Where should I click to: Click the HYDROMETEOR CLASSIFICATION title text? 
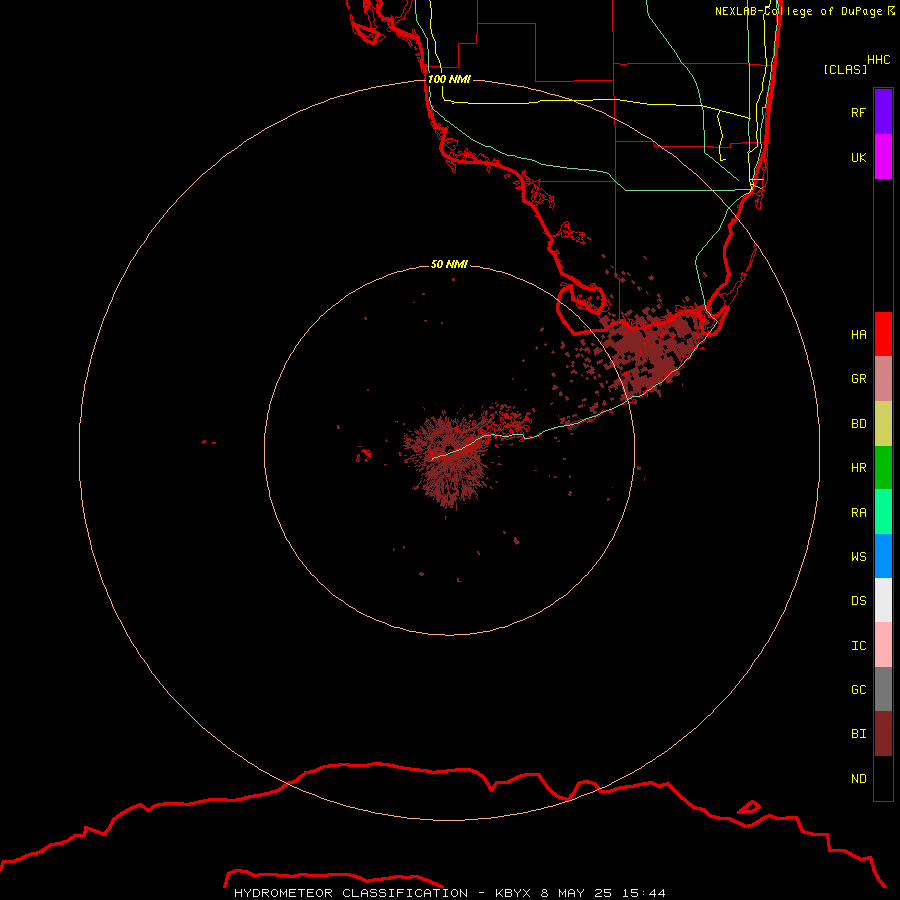[x=351, y=893]
